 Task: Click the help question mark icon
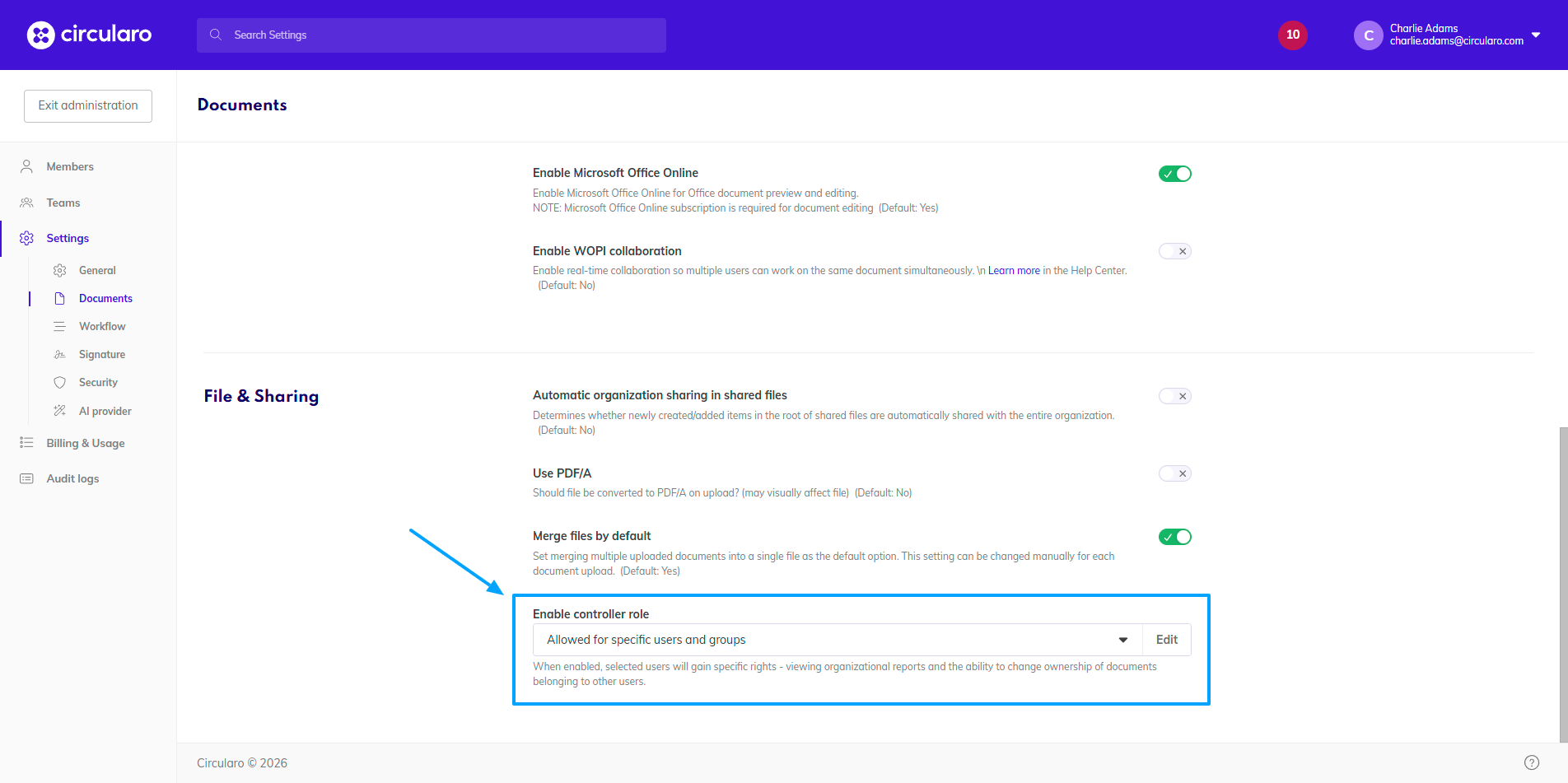tap(1531, 762)
